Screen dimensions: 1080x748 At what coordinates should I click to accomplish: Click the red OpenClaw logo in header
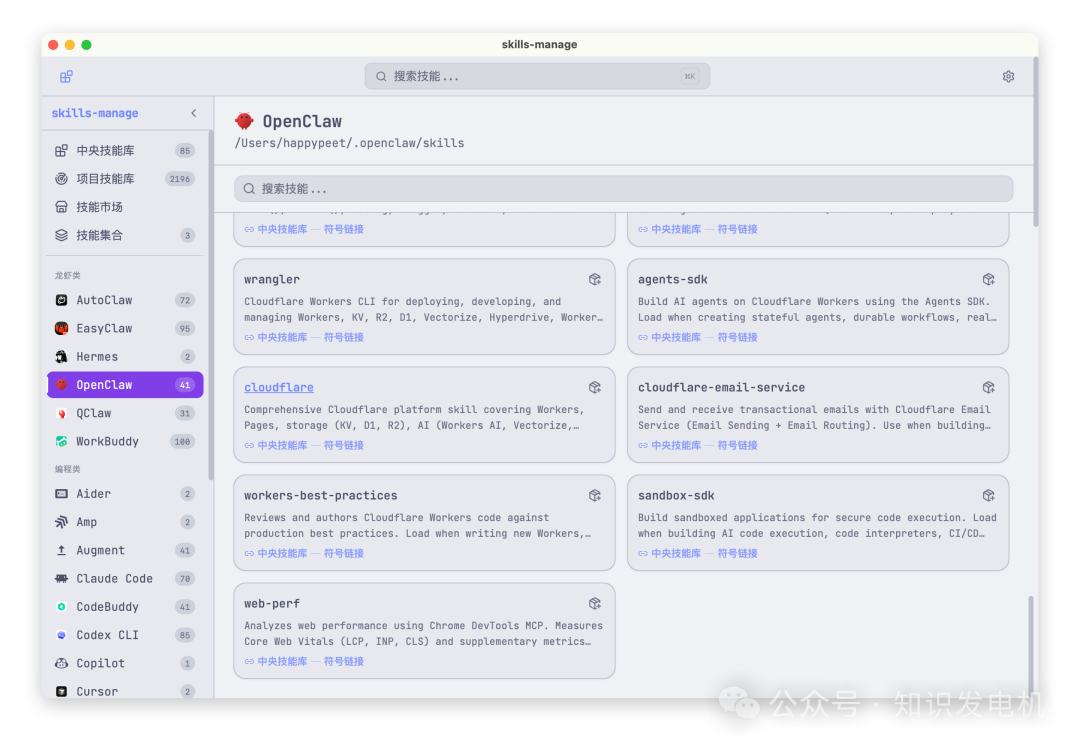point(244,121)
